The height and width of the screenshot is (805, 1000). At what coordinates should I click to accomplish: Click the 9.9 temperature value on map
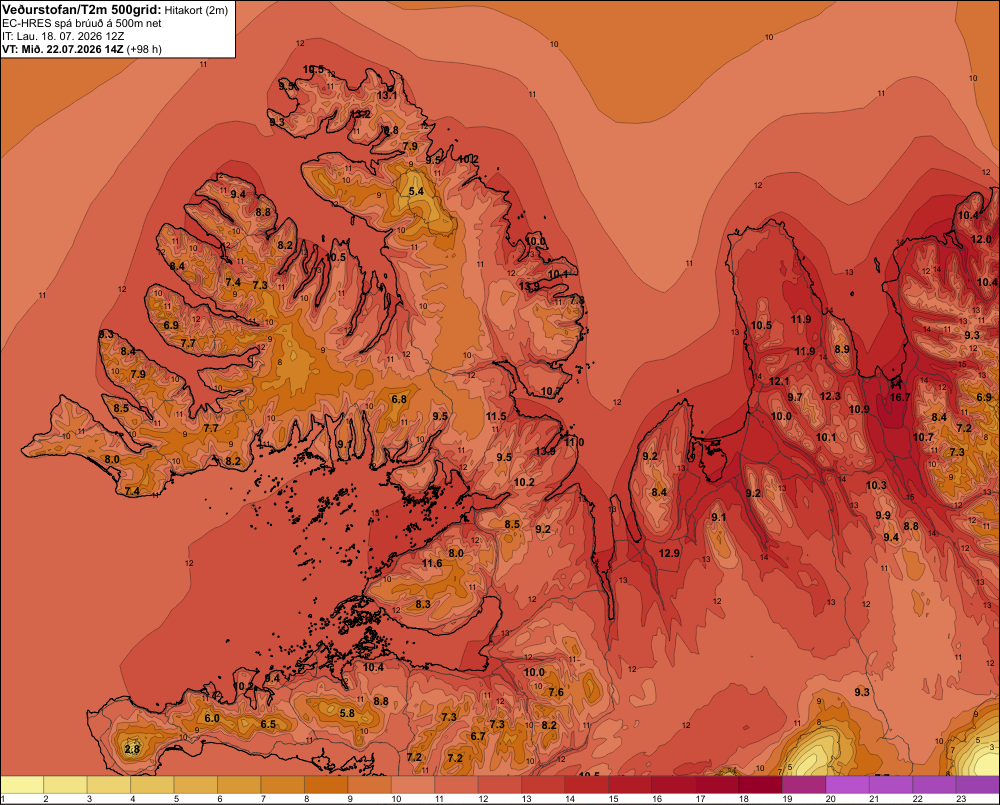[x=883, y=515]
